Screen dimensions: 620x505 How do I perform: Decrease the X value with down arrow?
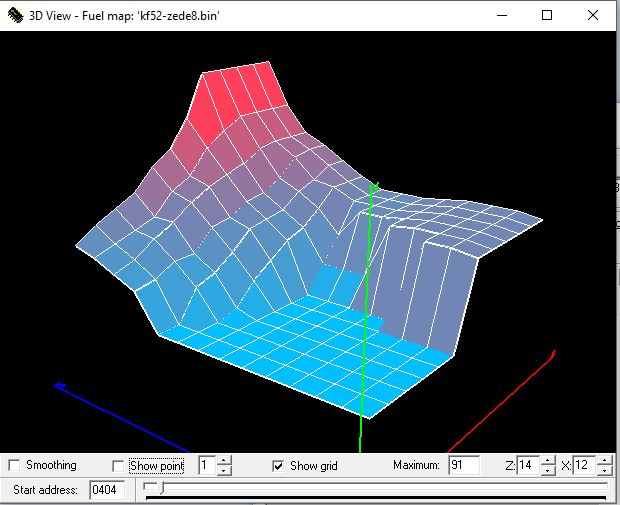[605, 470]
